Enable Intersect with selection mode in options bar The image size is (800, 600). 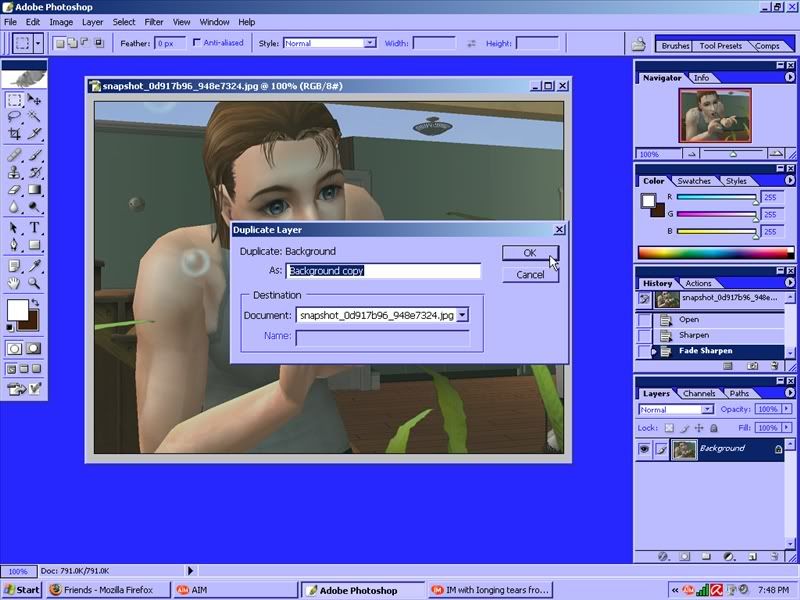pos(99,43)
